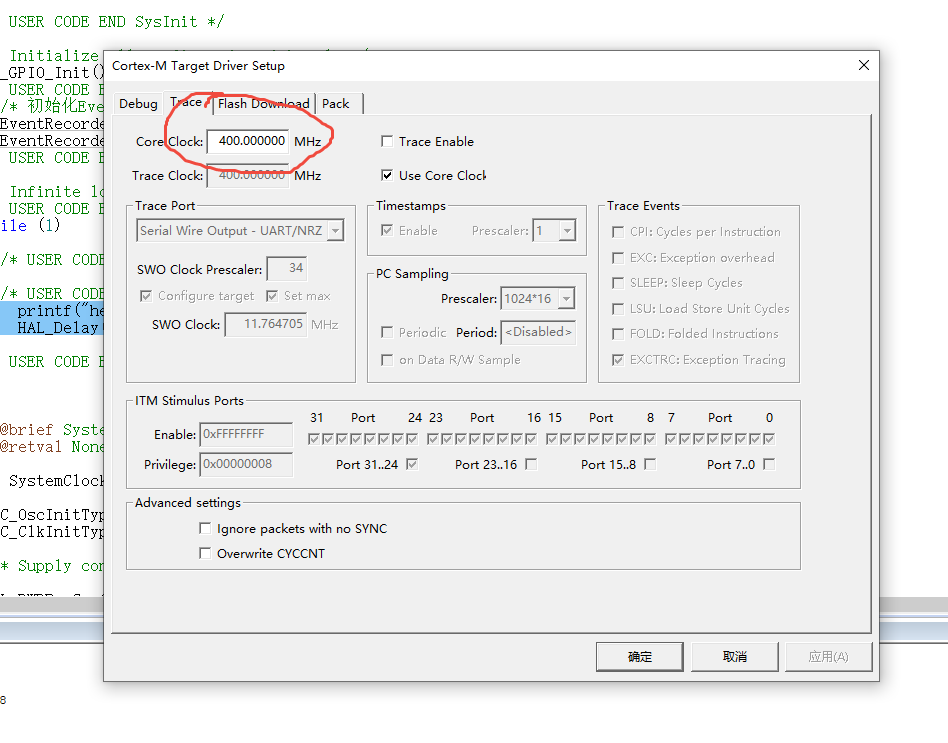The width and height of the screenshot is (948, 743).
Task: Toggle EXCTRC: Exception Tracing
Action: [x=618, y=360]
